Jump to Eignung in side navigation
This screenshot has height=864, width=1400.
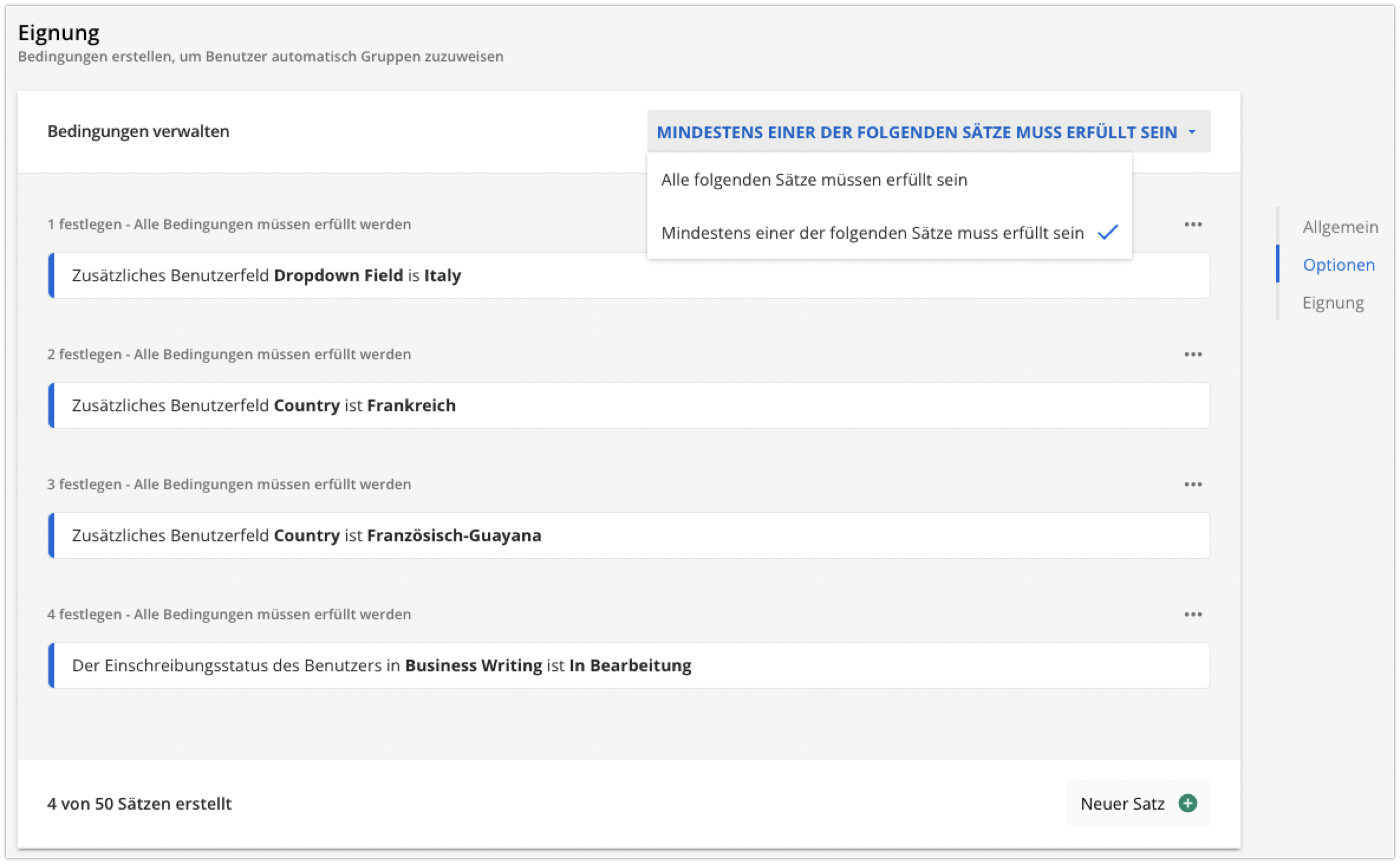tap(1333, 303)
